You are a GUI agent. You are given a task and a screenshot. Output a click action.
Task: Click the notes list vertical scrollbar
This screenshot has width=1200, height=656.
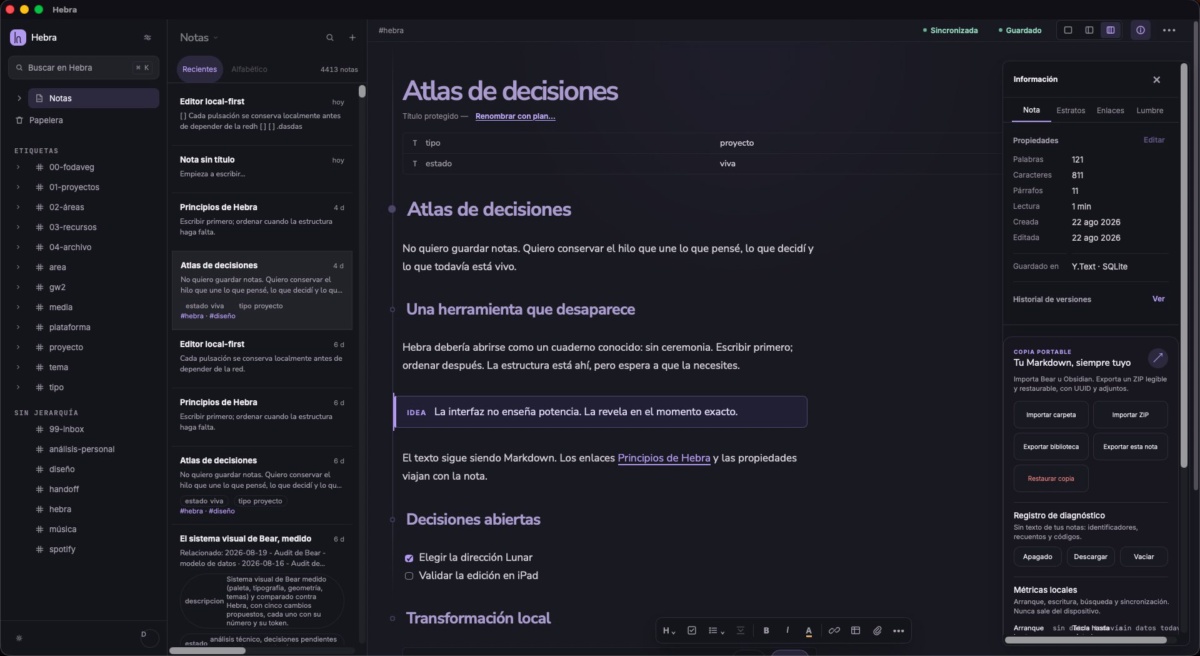[x=362, y=91]
